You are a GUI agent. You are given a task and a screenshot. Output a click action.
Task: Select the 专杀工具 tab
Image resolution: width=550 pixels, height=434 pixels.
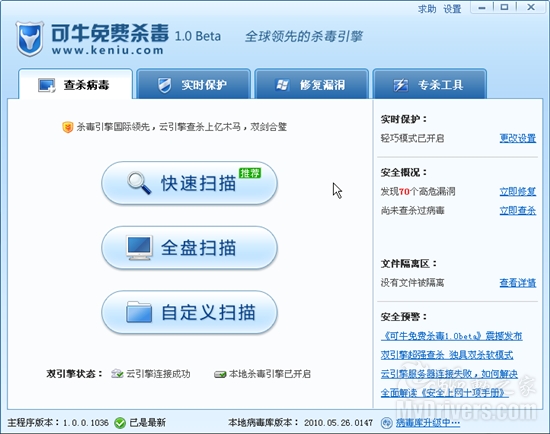(x=430, y=84)
